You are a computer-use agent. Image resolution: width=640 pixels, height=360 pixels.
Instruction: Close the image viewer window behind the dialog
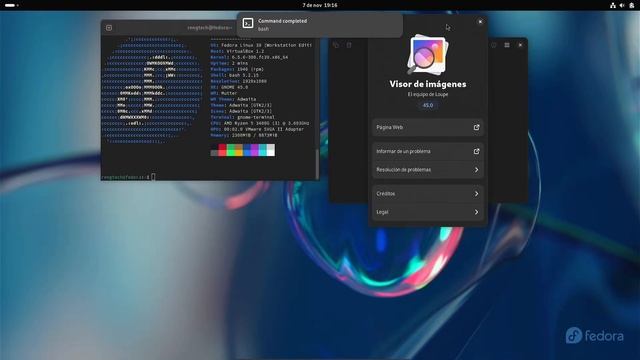520,45
